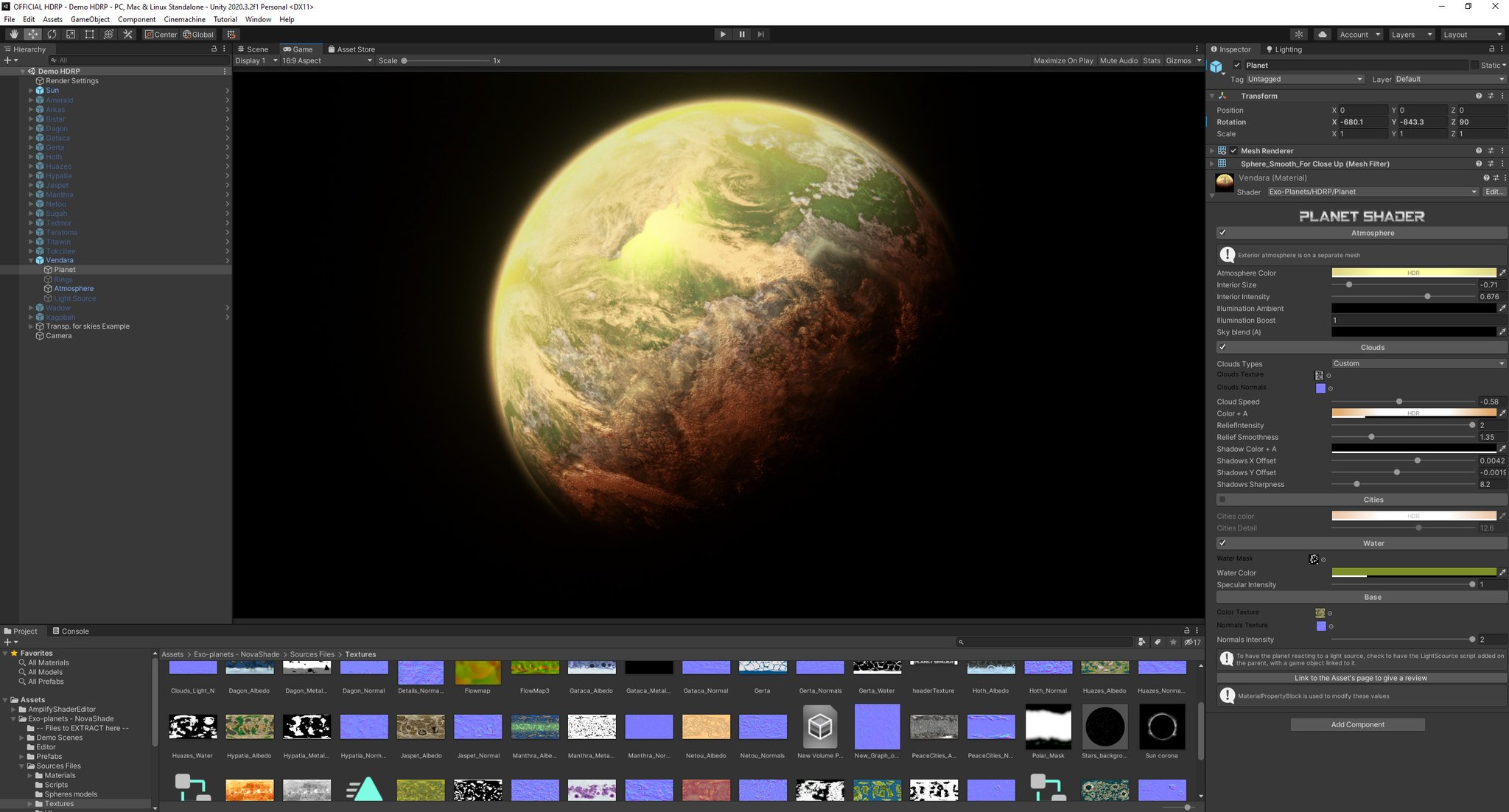Viewport: 1509px width, 812px height.
Task: Disable the Atmosphere section checkbox
Action: pos(1222,233)
